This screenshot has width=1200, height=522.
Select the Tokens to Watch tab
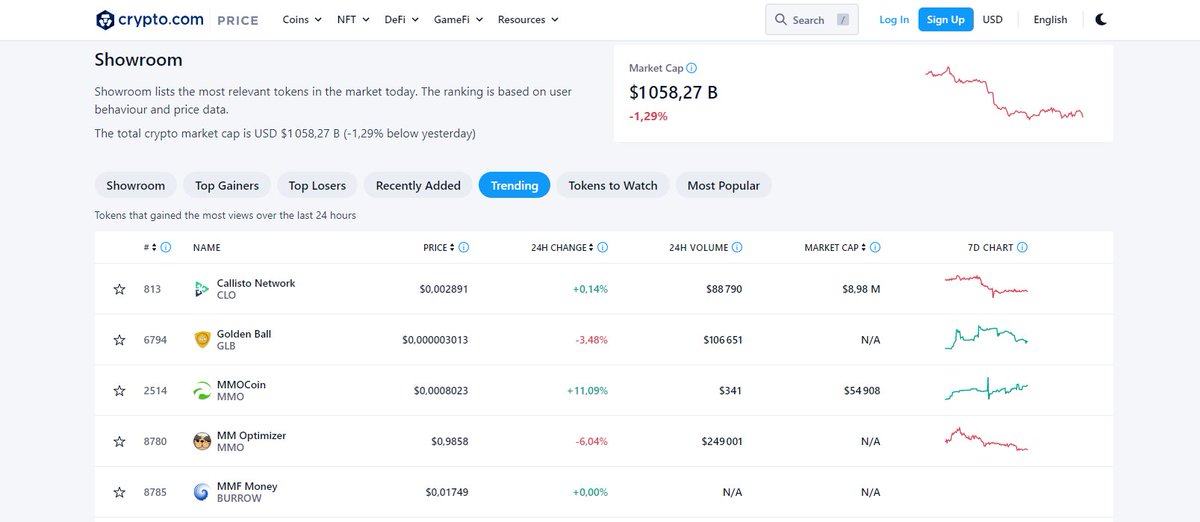(613, 185)
